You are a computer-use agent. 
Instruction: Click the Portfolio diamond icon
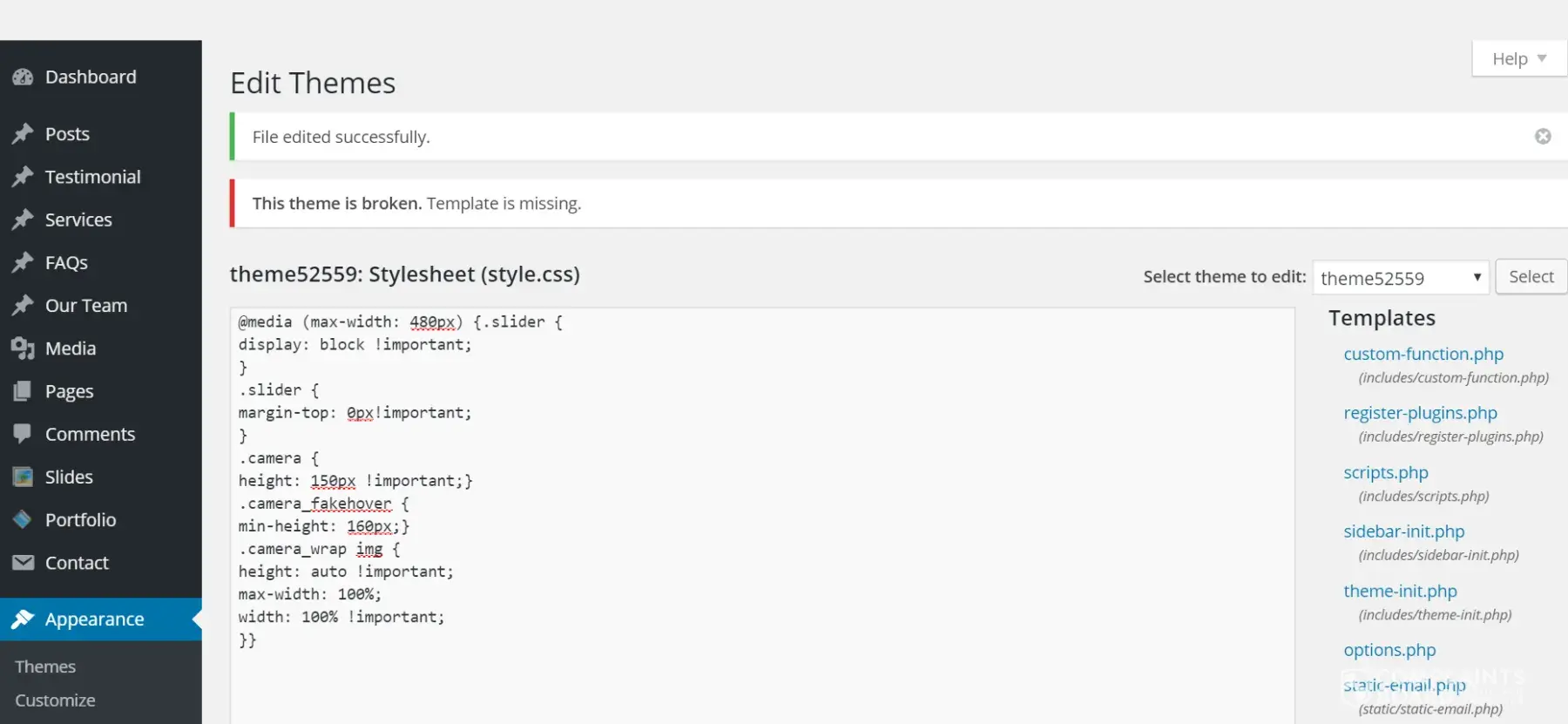[23, 519]
